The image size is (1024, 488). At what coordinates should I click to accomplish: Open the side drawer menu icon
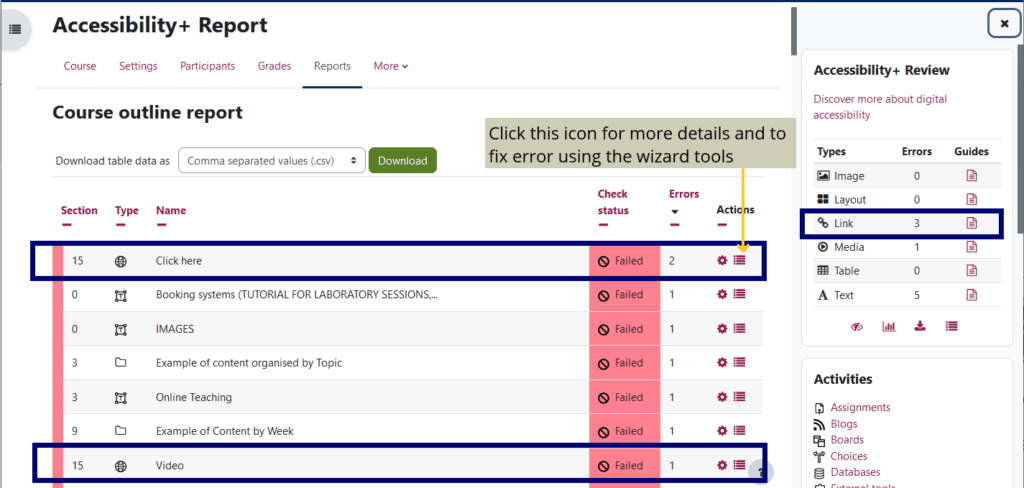click(14, 29)
